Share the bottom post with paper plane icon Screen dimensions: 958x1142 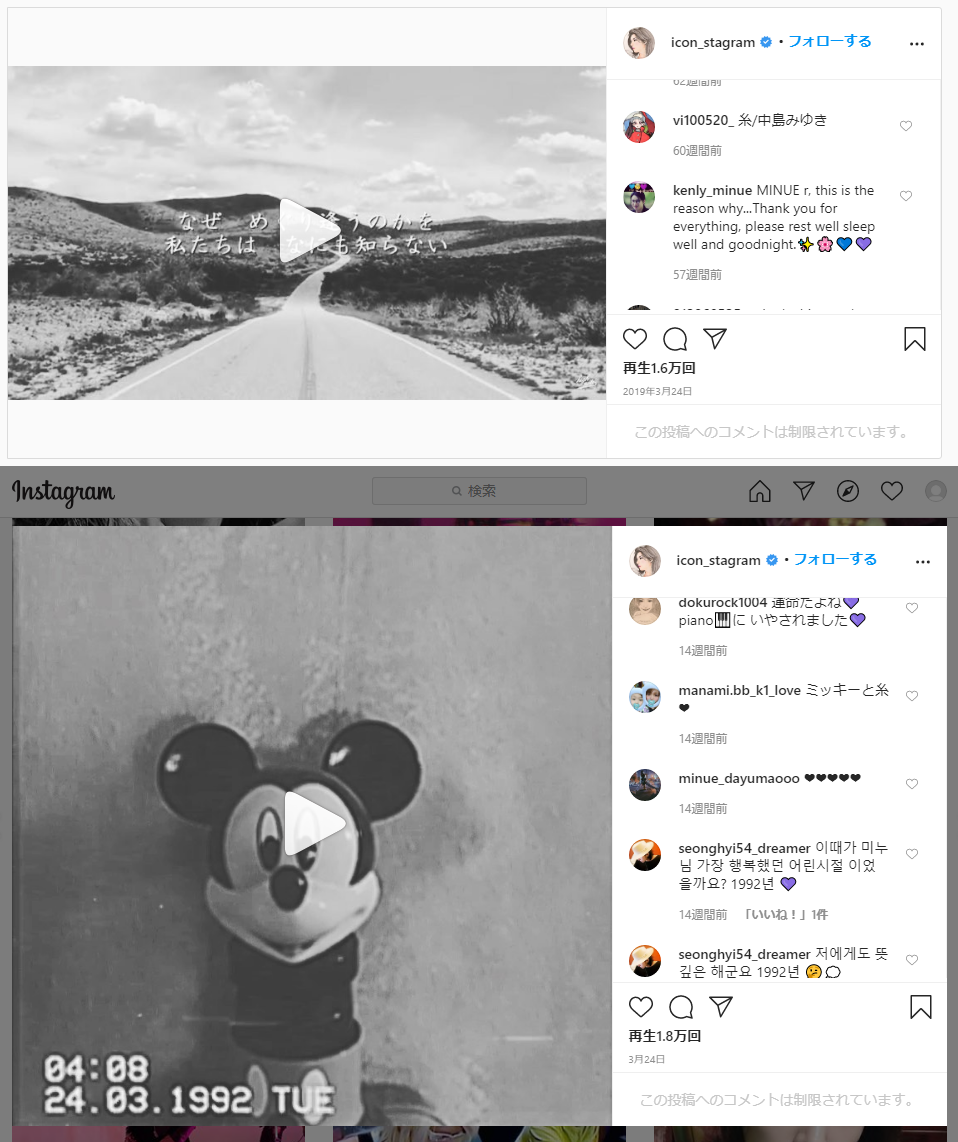click(721, 1006)
